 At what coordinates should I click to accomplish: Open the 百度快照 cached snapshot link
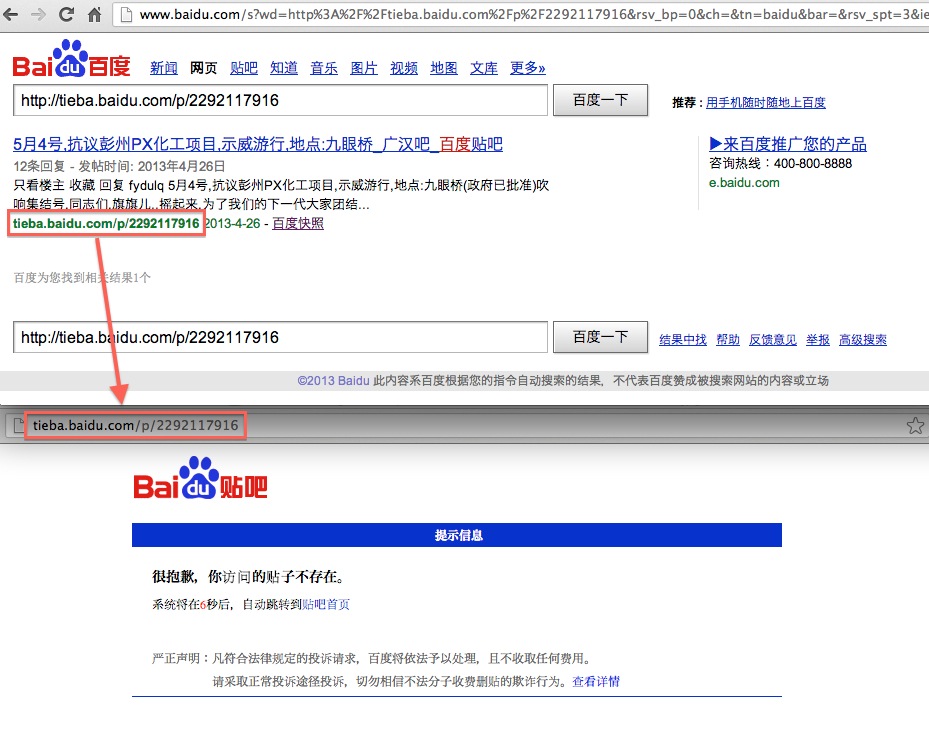(x=298, y=223)
